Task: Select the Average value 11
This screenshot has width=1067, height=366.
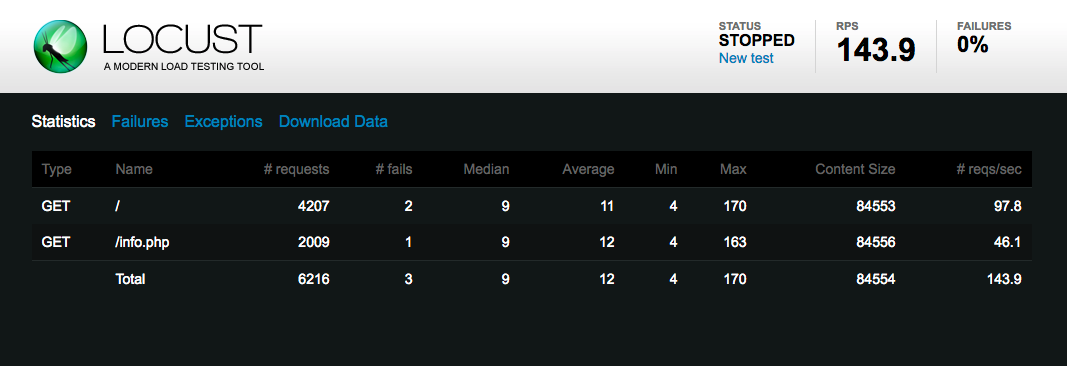Action: click(x=608, y=206)
